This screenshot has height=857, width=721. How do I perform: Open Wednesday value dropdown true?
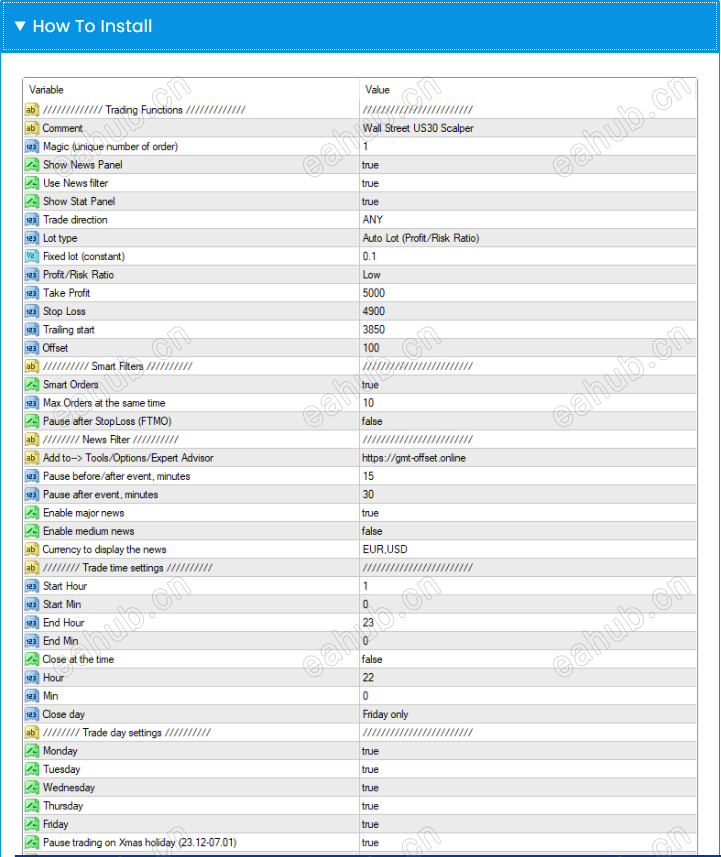click(370, 788)
